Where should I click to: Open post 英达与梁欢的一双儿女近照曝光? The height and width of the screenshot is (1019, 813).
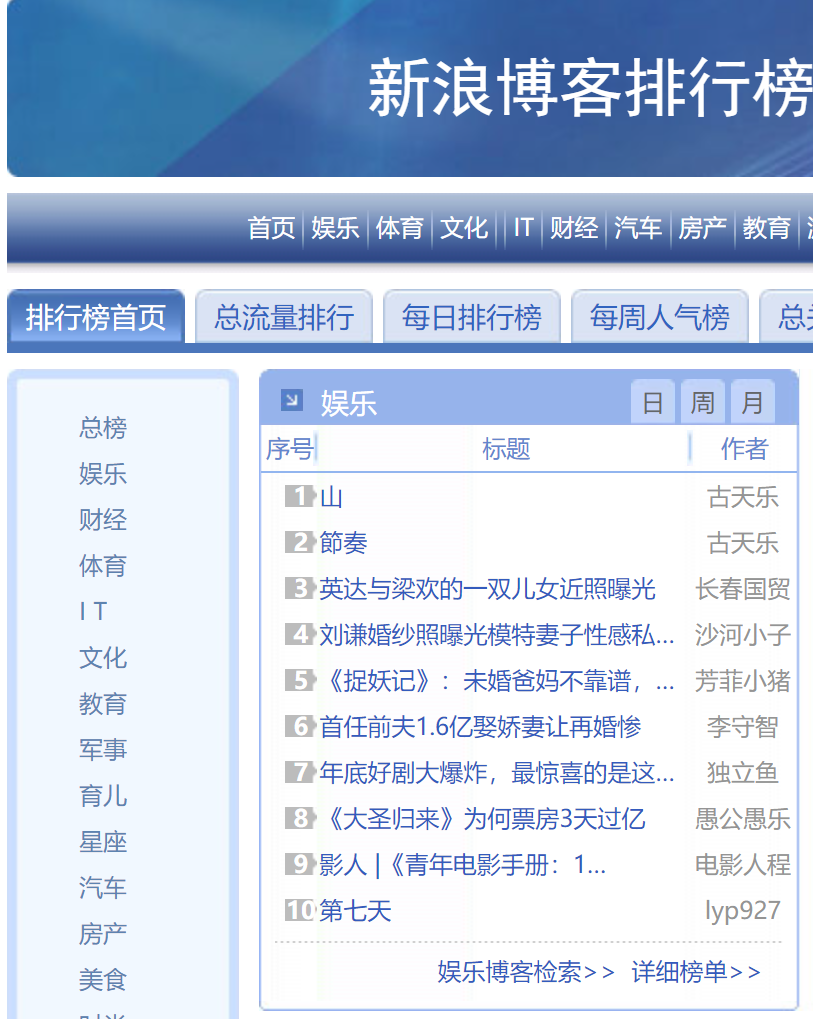tap(487, 589)
